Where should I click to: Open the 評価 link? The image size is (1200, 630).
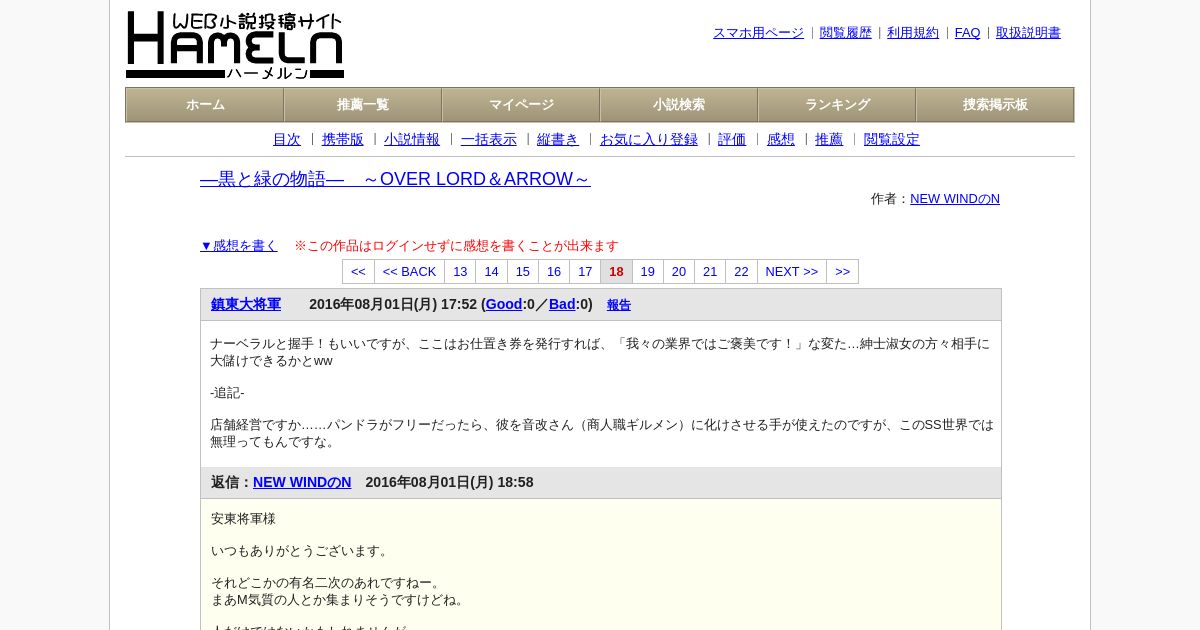click(x=732, y=140)
